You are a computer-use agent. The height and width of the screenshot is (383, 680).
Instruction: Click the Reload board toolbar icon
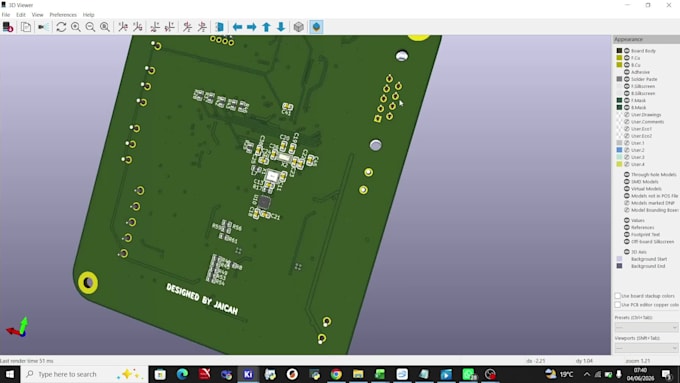pyautogui.click(x=8, y=27)
